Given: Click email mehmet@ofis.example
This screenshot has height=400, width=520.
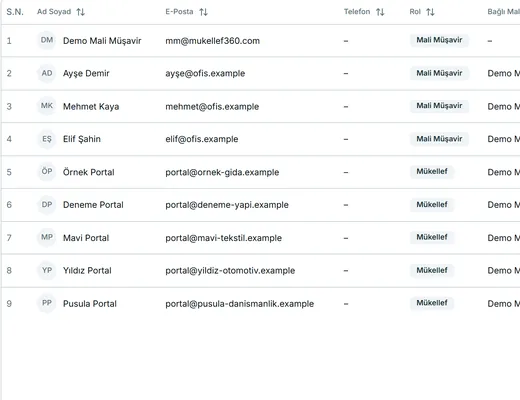Looking at the screenshot, I should (212, 106).
